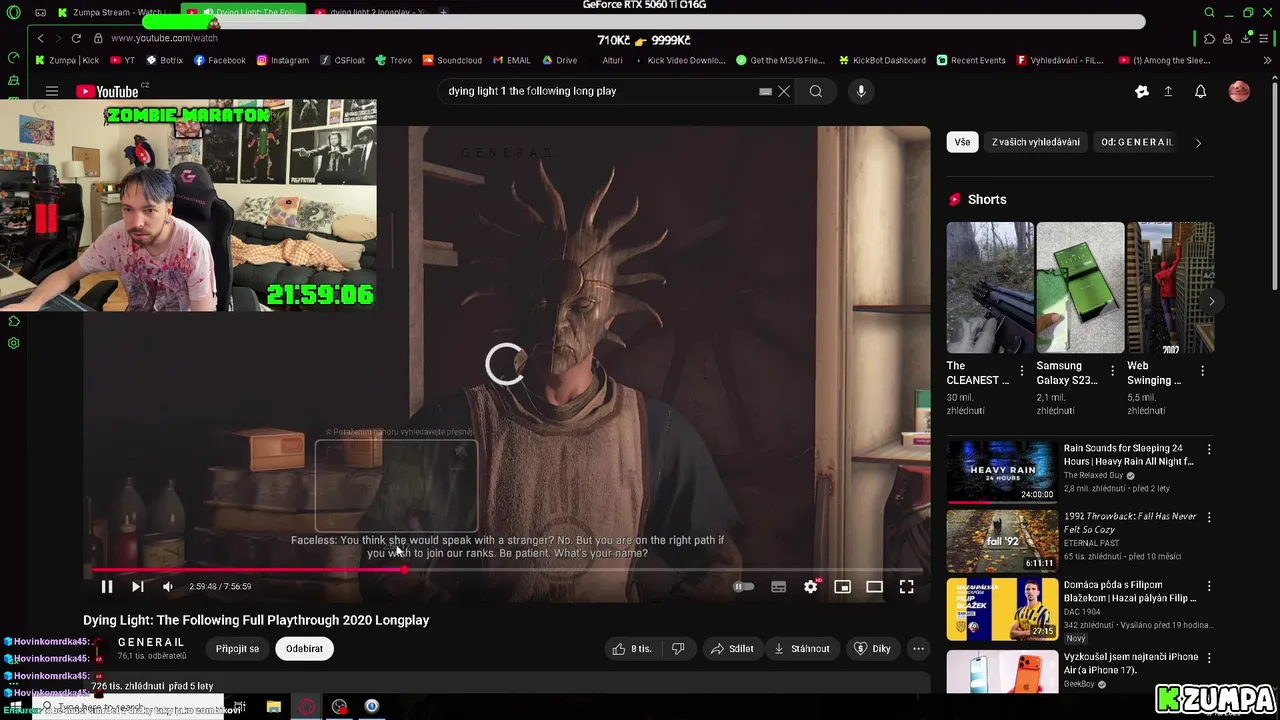Enter fullscreen mode

coord(907,587)
